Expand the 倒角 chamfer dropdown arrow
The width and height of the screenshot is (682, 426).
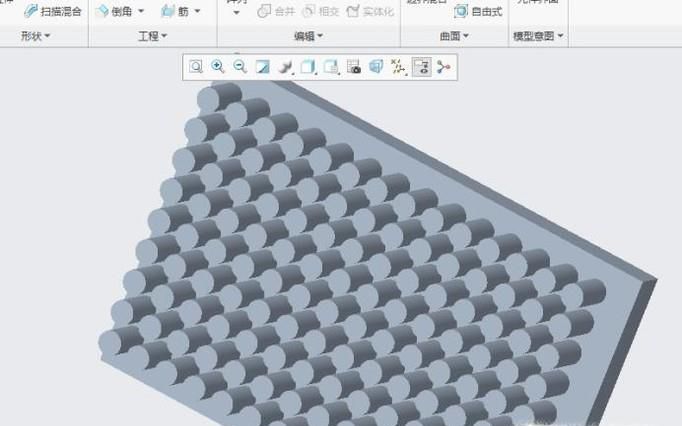[x=141, y=12]
